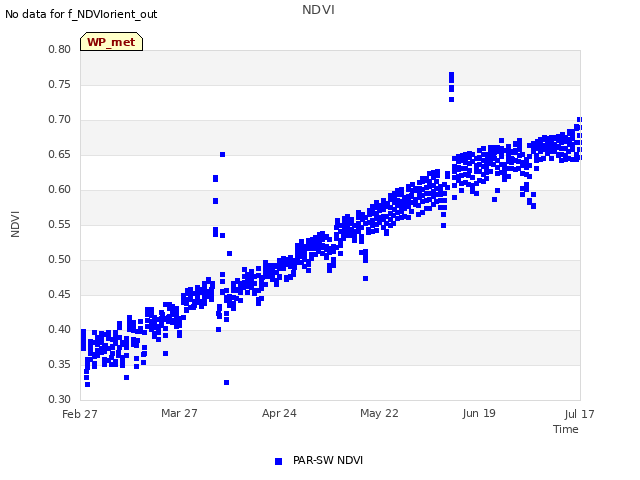Click the vertical NDVI y-axis title
Image resolution: width=640 pixels, height=480 pixels.
[15, 224]
